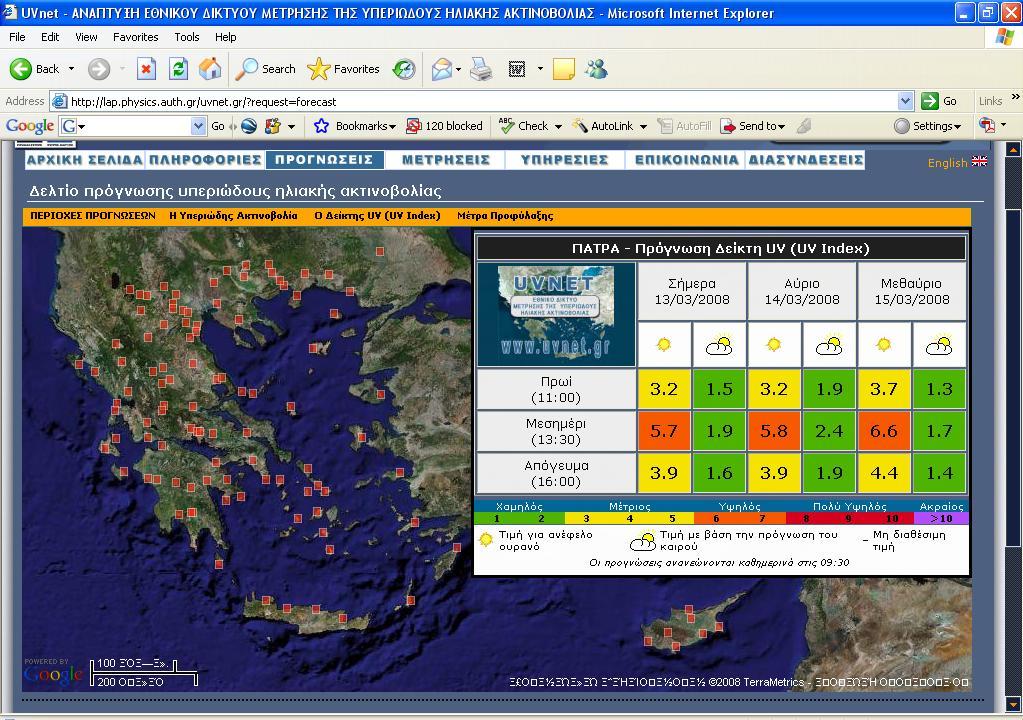
Task: Open the Tools menu
Action: tap(187, 37)
